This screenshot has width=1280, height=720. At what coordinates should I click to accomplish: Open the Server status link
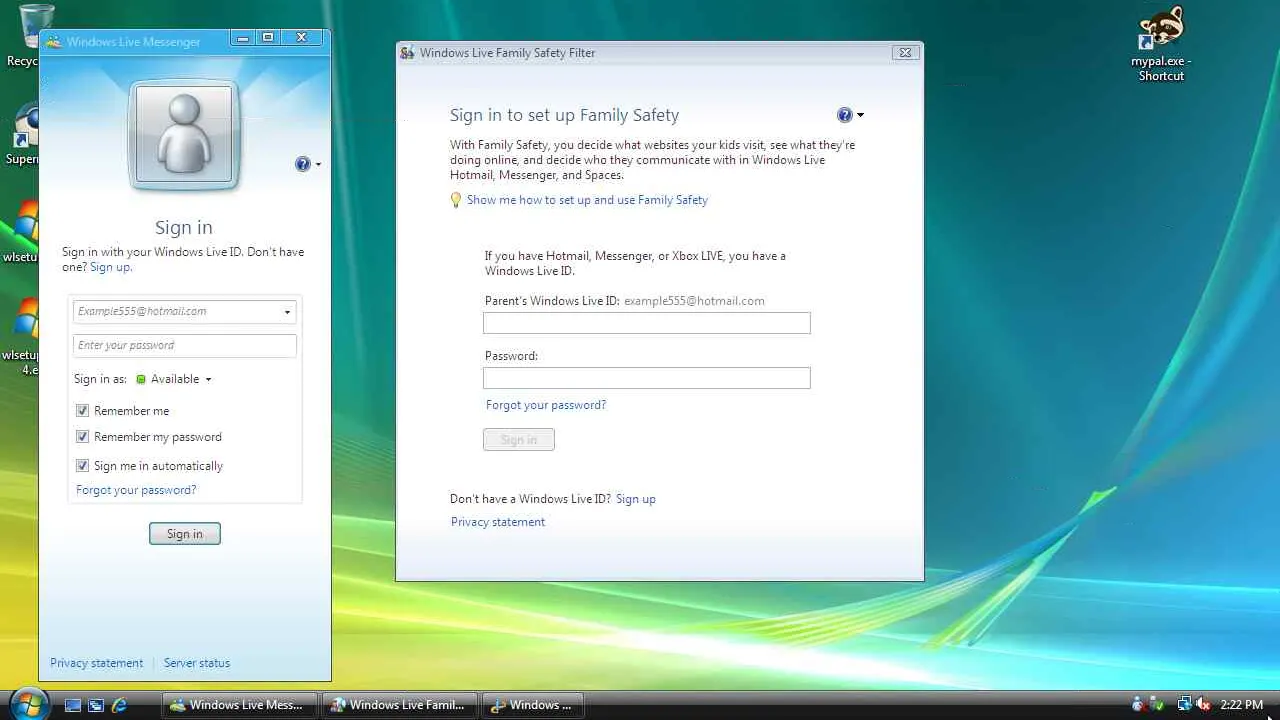pos(197,663)
